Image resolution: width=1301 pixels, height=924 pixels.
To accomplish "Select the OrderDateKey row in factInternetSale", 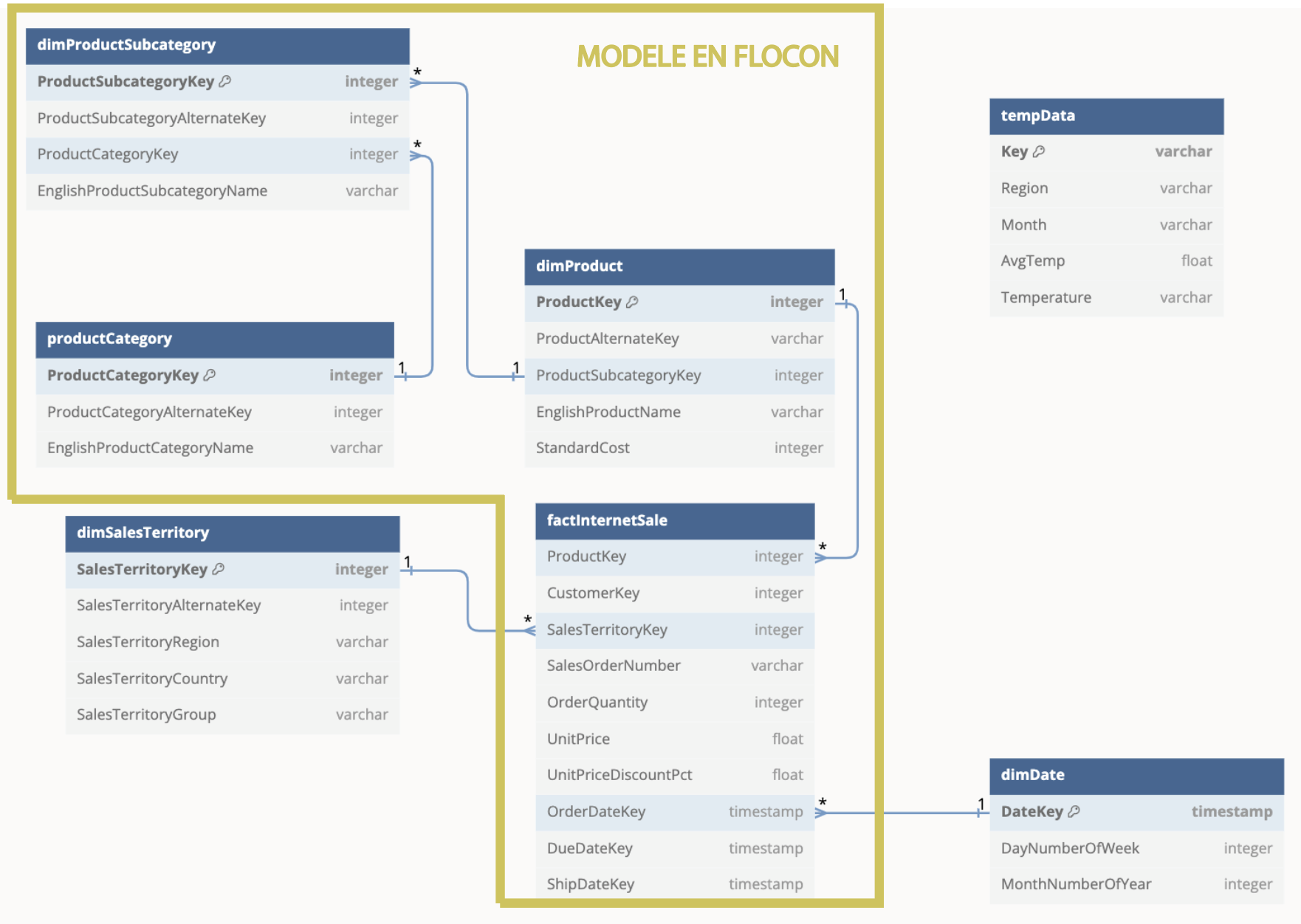I will point(675,812).
